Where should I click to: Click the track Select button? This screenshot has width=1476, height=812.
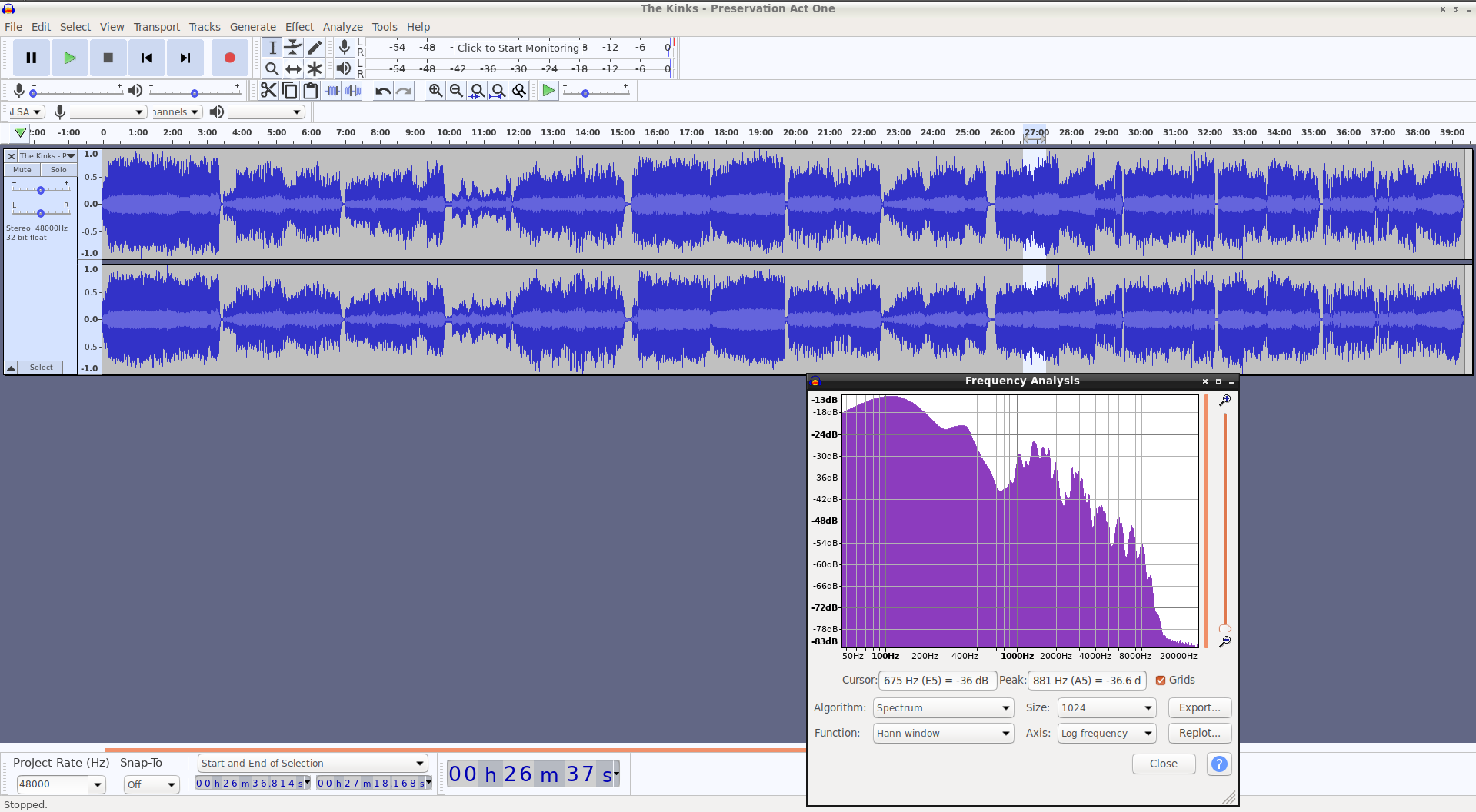42,368
